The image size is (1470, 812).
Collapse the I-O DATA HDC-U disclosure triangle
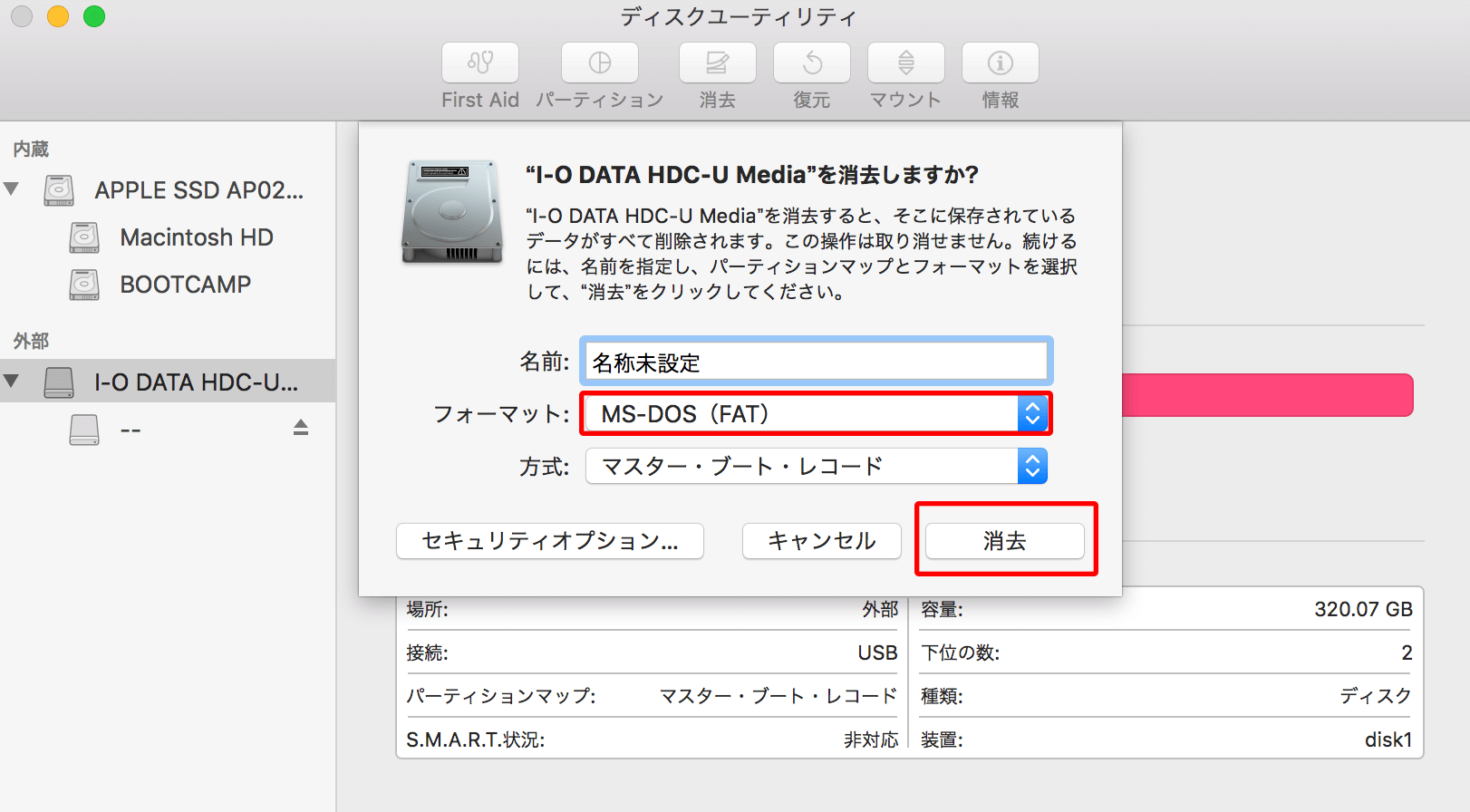coord(12,382)
